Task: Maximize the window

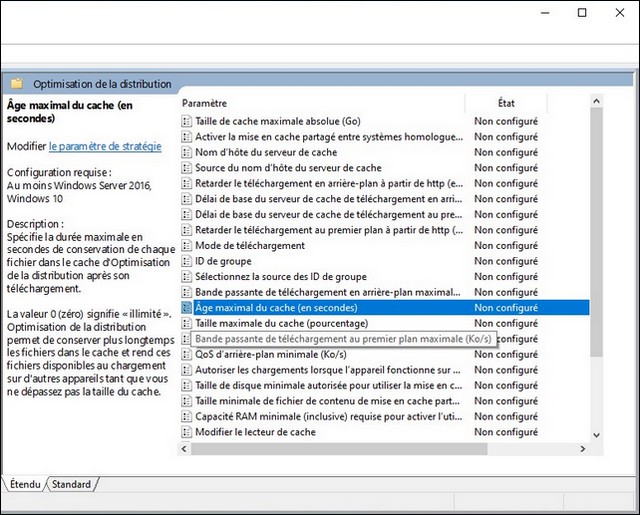Action: point(582,13)
